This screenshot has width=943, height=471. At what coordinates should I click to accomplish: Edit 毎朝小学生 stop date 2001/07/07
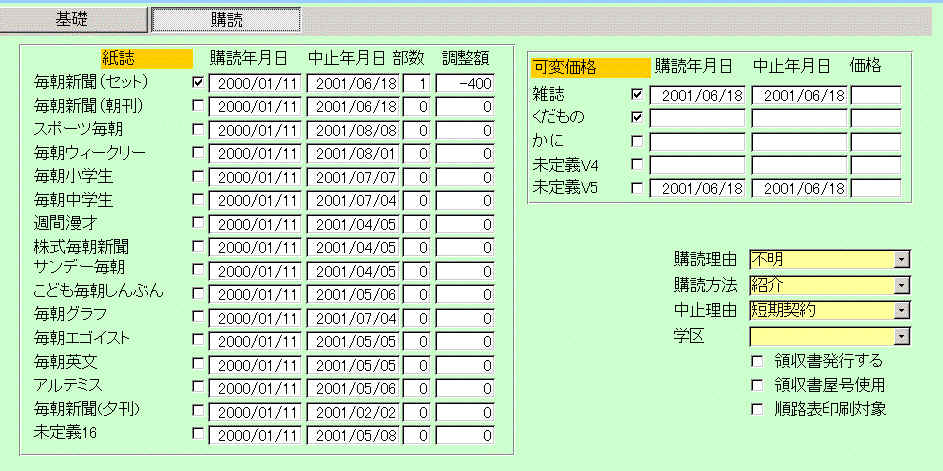(x=353, y=177)
